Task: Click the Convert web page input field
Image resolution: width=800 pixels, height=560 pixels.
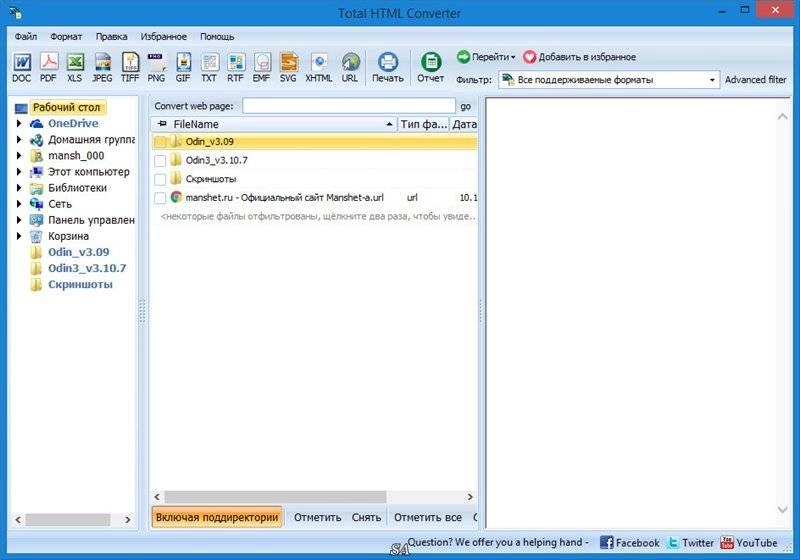Action: click(348, 106)
